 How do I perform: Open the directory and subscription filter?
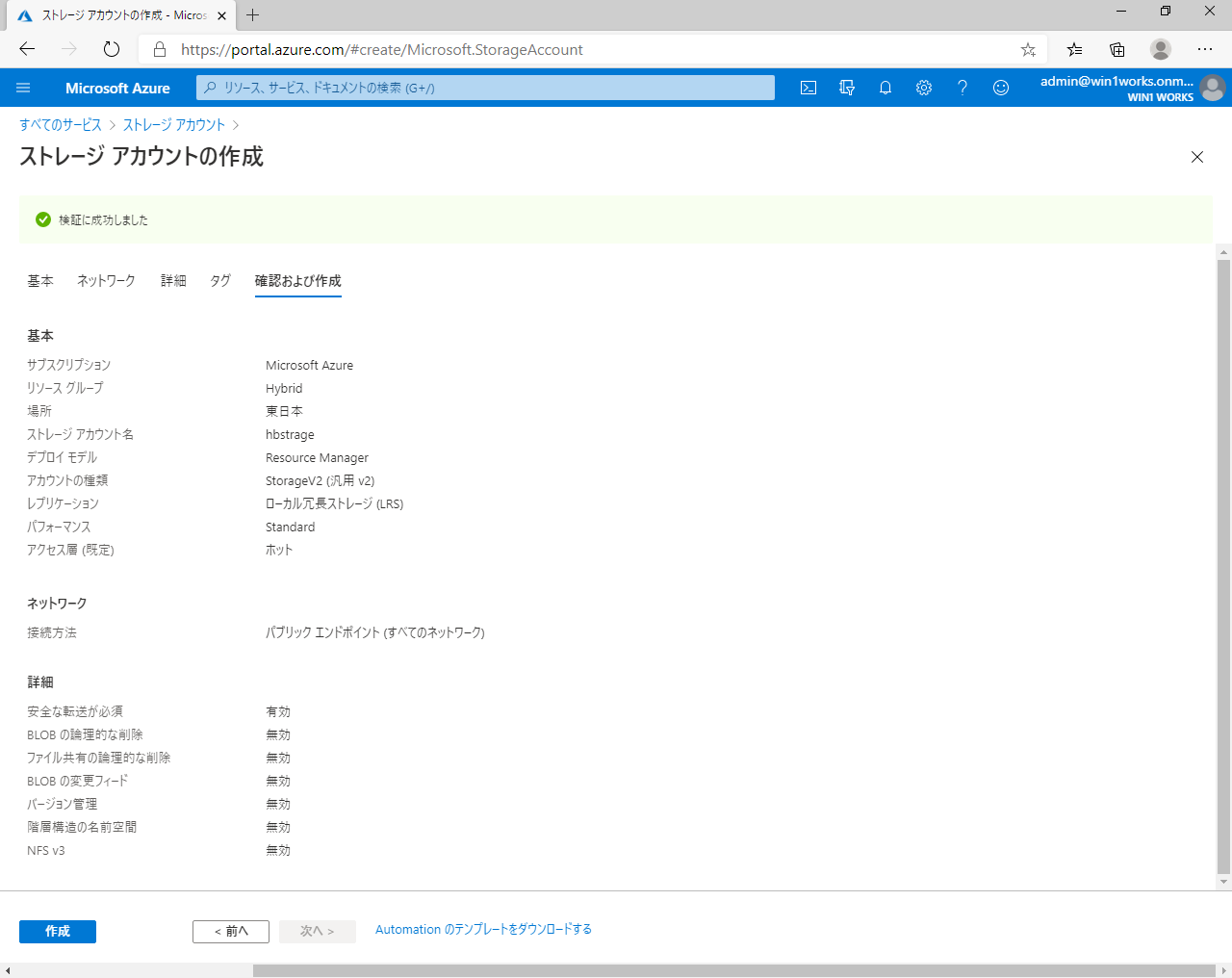coord(847,88)
